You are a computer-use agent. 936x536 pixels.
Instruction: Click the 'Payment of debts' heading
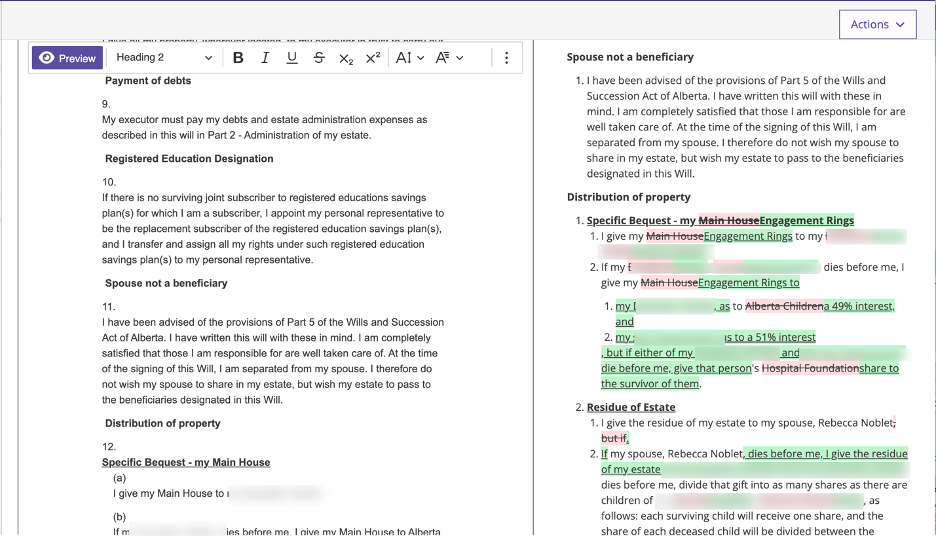tap(148, 80)
